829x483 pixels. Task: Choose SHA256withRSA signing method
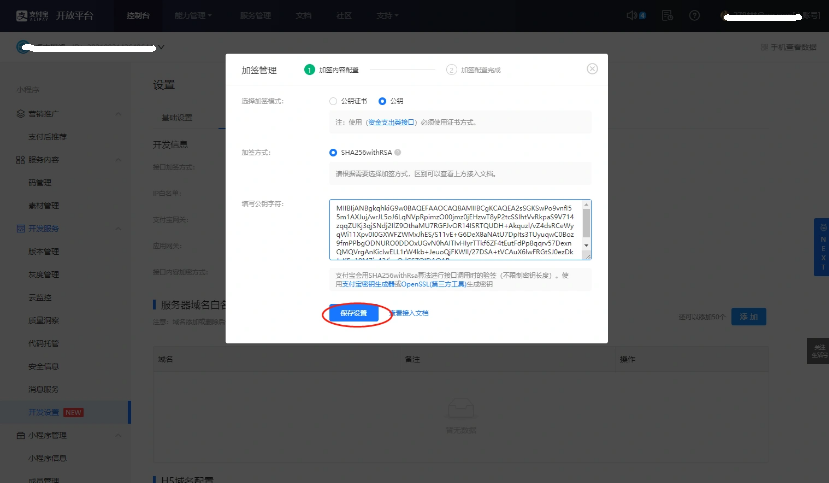point(333,153)
